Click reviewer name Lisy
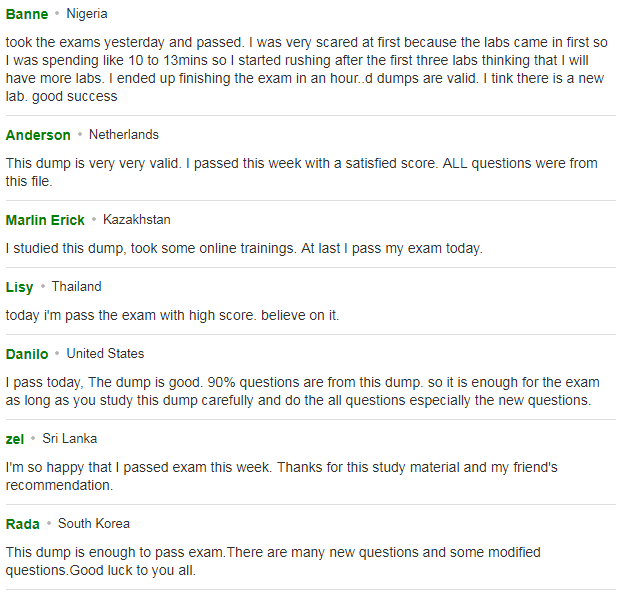 19,287
